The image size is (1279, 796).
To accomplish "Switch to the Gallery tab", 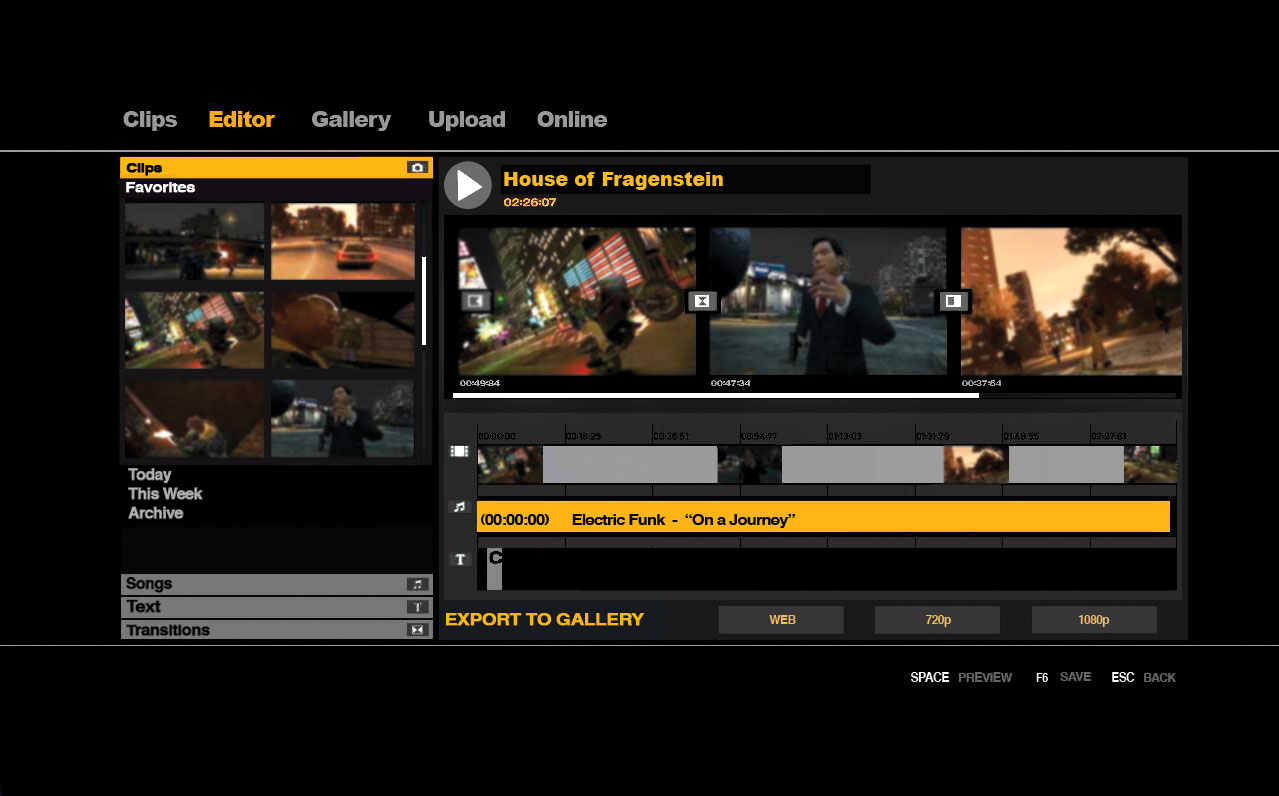I will coord(351,120).
